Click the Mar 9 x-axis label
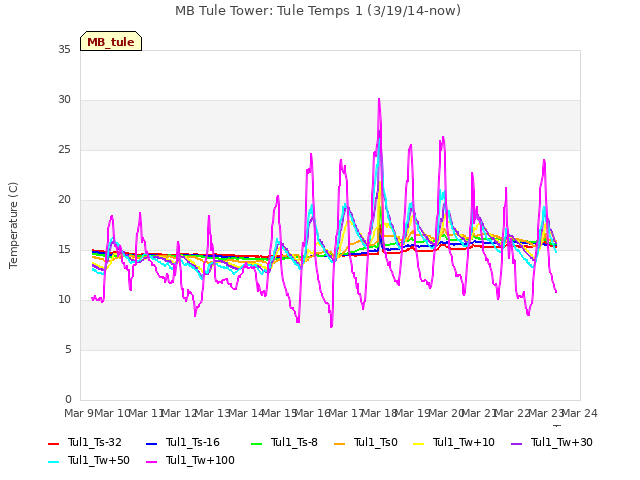The width and height of the screenshot is (640, 480). tap(79, 413)
